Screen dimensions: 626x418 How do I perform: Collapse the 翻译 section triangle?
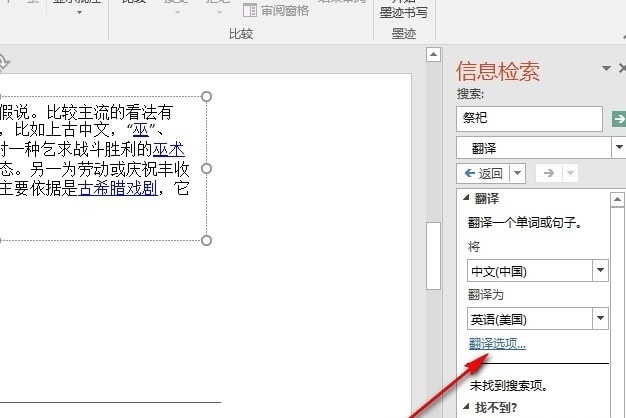click(466, 198)
